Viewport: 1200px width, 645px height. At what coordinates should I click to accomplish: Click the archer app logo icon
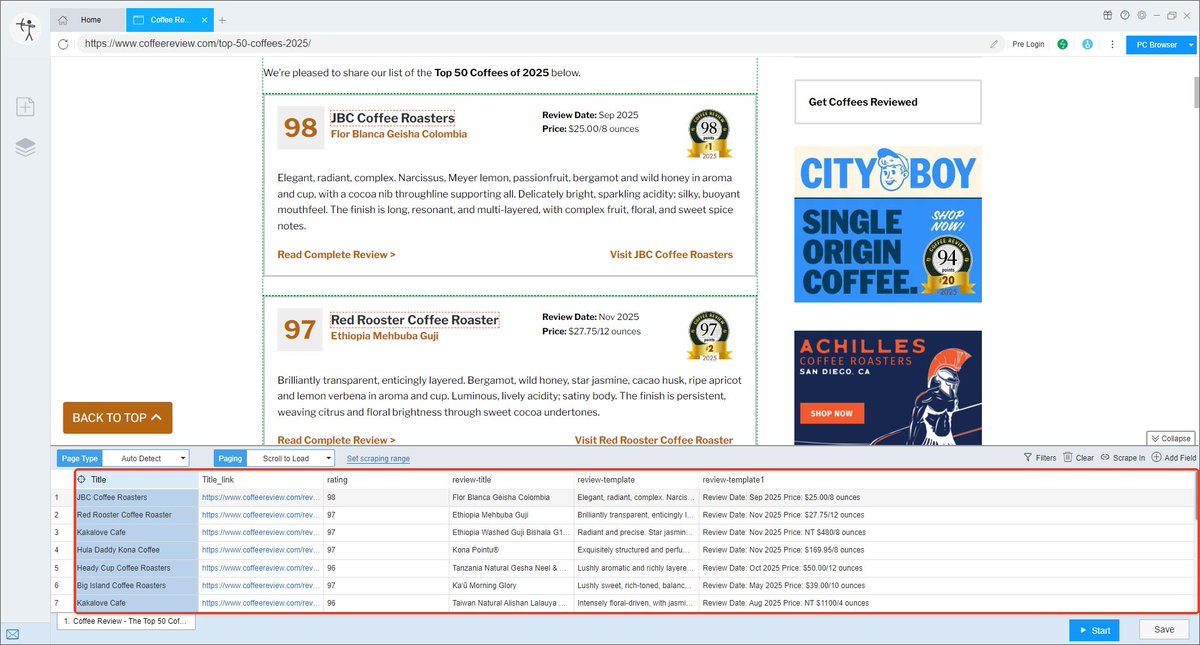25,27
